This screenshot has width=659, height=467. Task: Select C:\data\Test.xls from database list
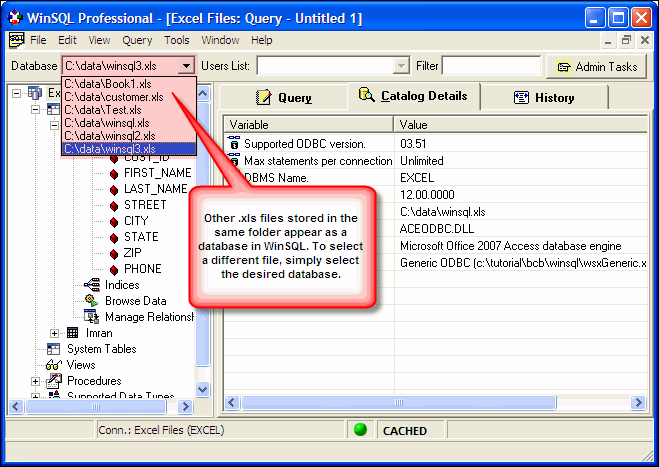(129, 110)
